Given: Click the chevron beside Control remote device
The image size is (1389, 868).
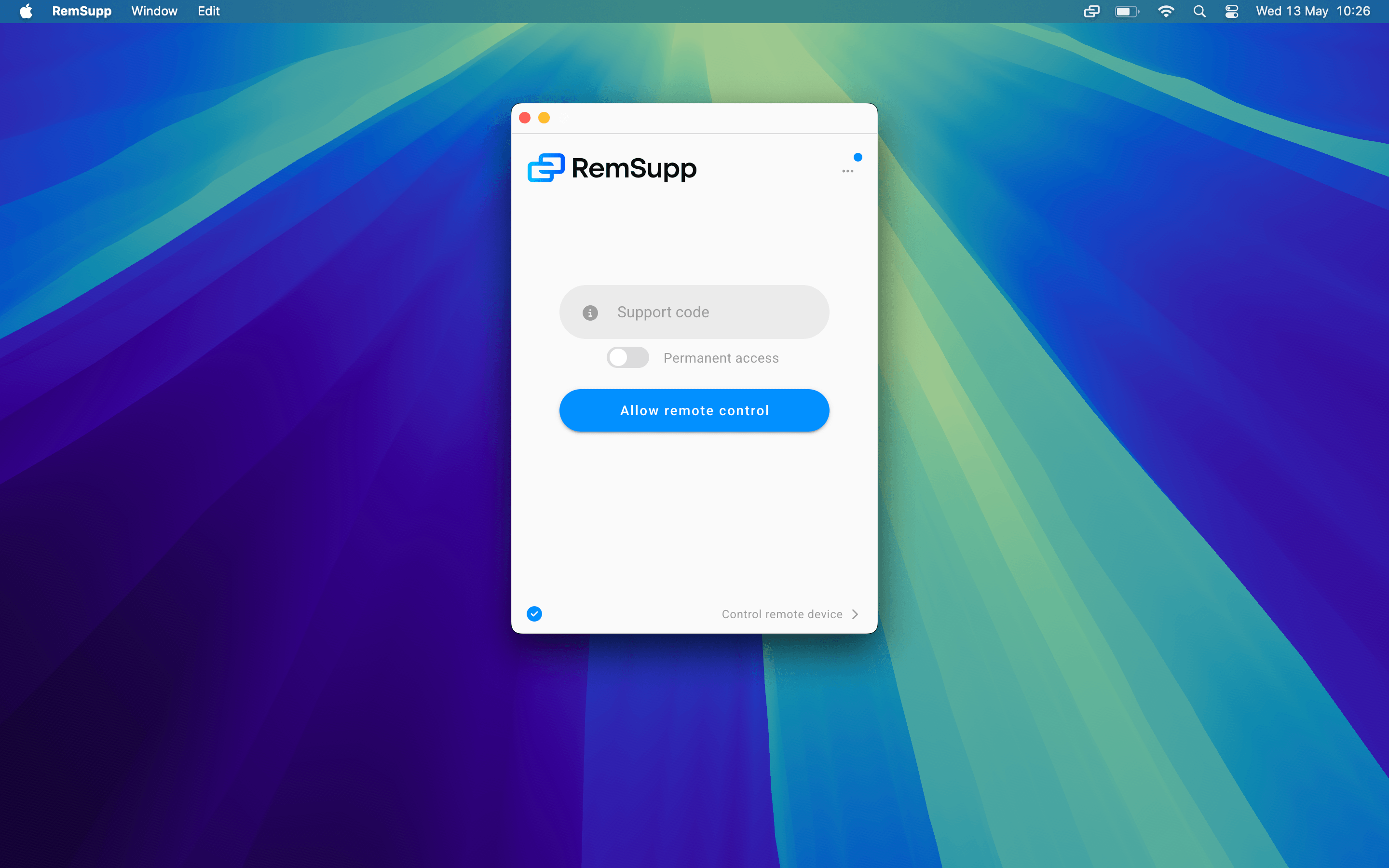Looking at the screenshot, I should [855, 614].
